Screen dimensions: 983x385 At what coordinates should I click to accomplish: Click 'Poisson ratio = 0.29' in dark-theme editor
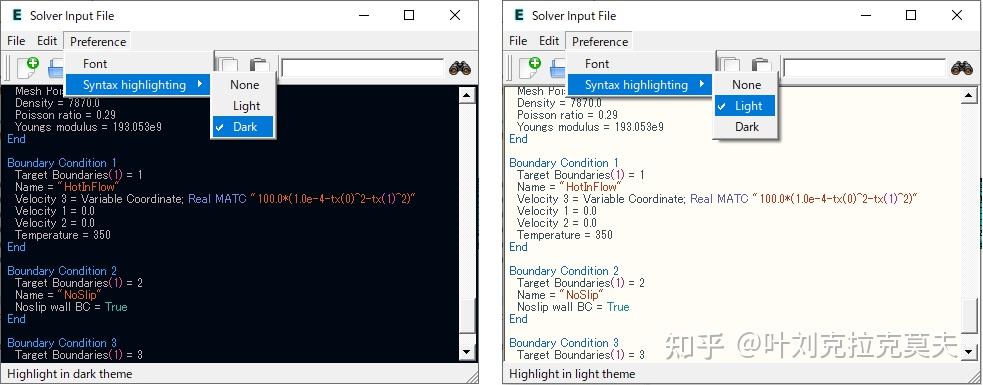pyautogui.click(x=65, y=115)
